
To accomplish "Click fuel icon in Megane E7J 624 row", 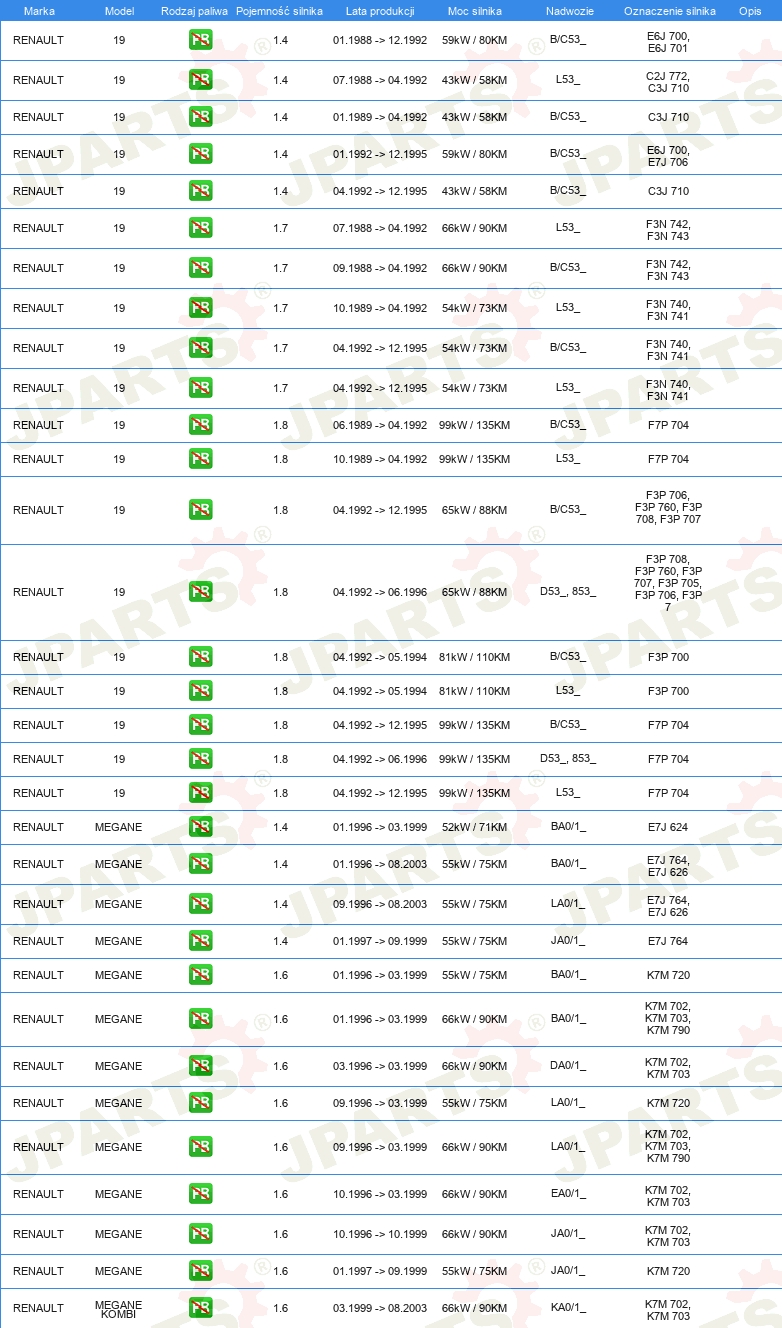I will [200, 828].
